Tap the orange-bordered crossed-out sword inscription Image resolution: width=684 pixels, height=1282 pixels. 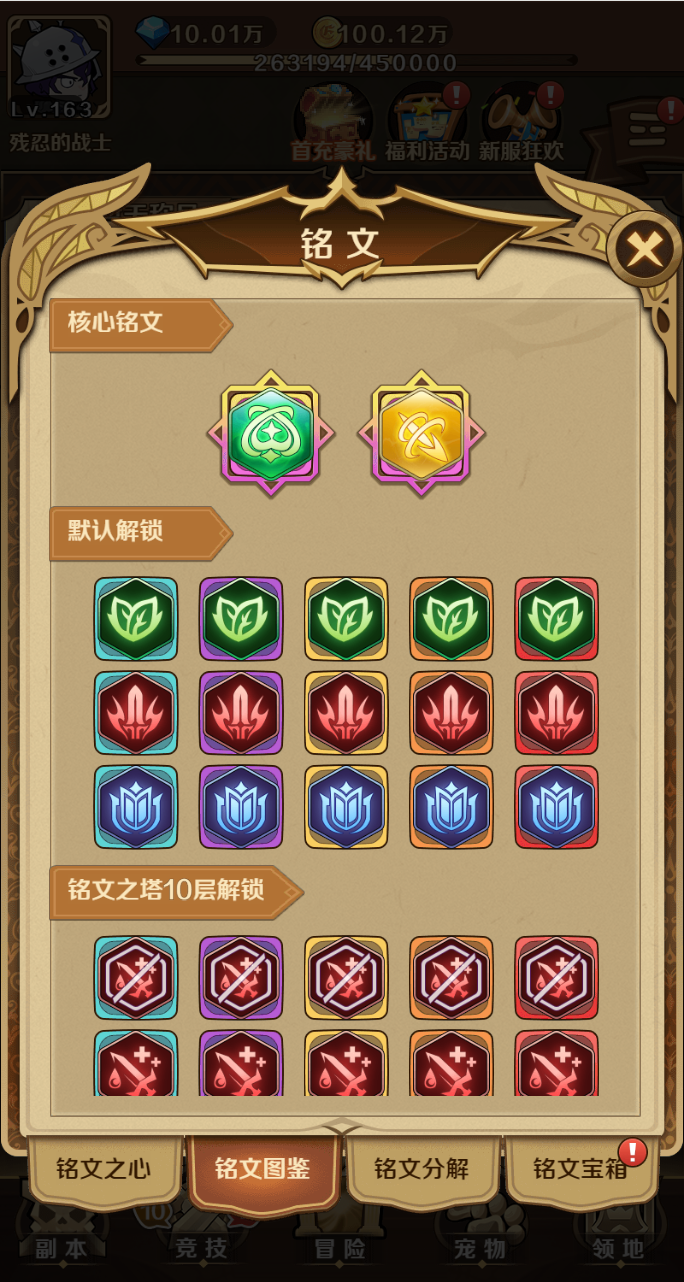(x=451, y=978)
